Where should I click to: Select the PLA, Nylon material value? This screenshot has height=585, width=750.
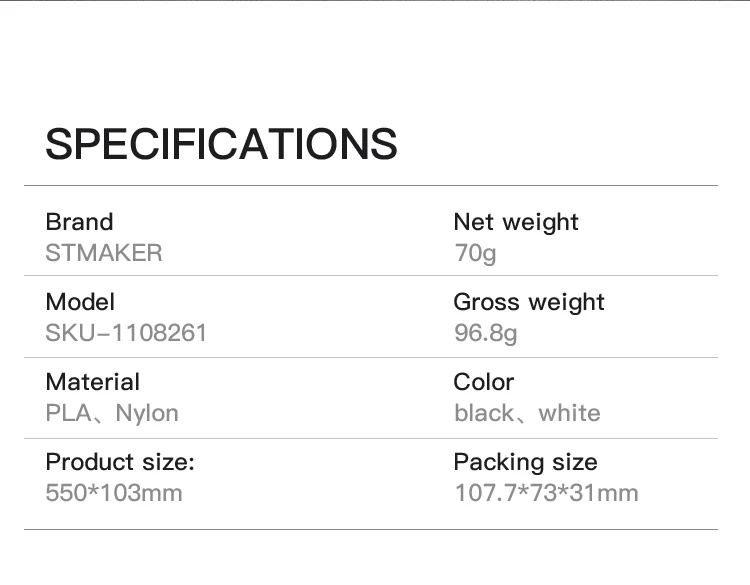112,413
